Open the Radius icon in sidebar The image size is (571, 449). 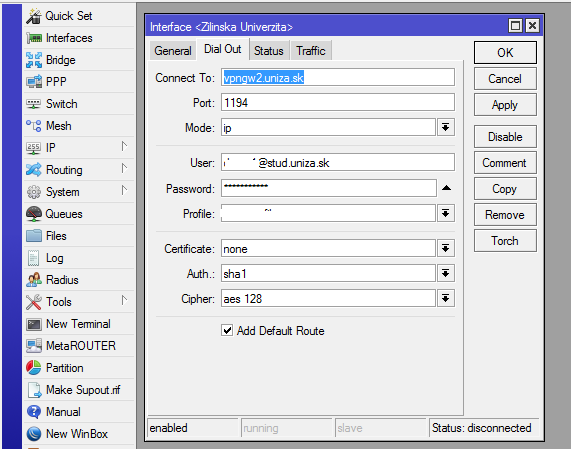(34, 280)
